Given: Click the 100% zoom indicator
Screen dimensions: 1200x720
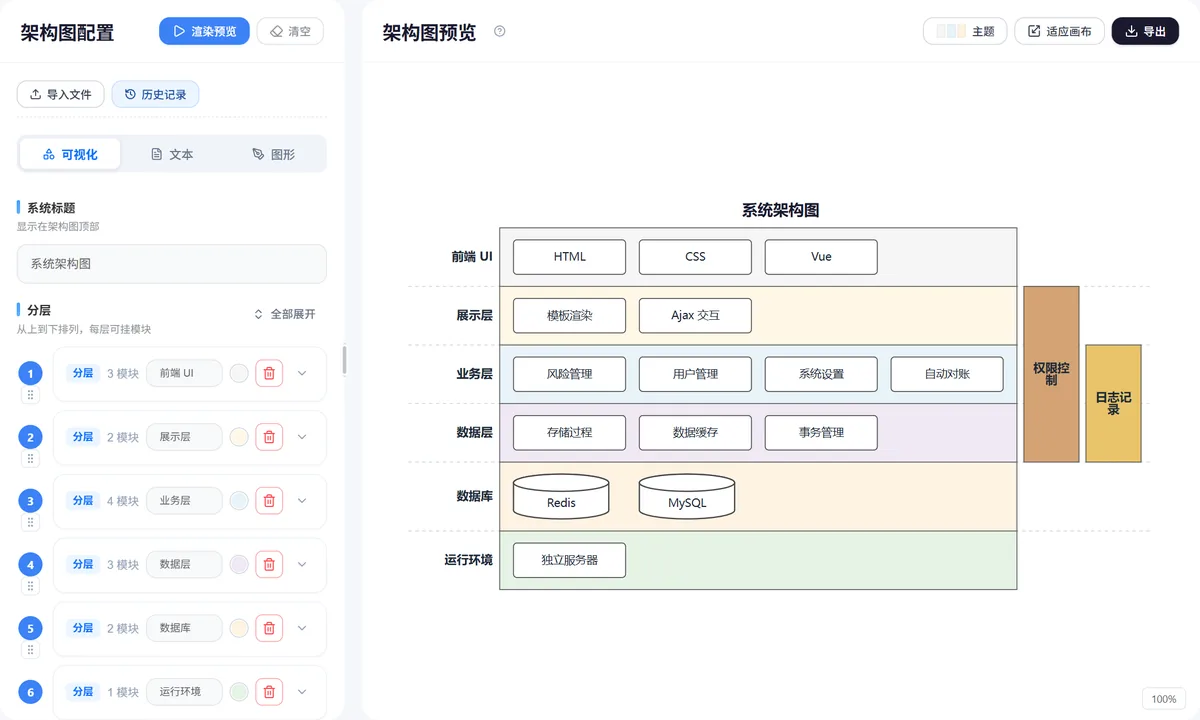Looking at the screenshot, I should [x=1164, y=699].
